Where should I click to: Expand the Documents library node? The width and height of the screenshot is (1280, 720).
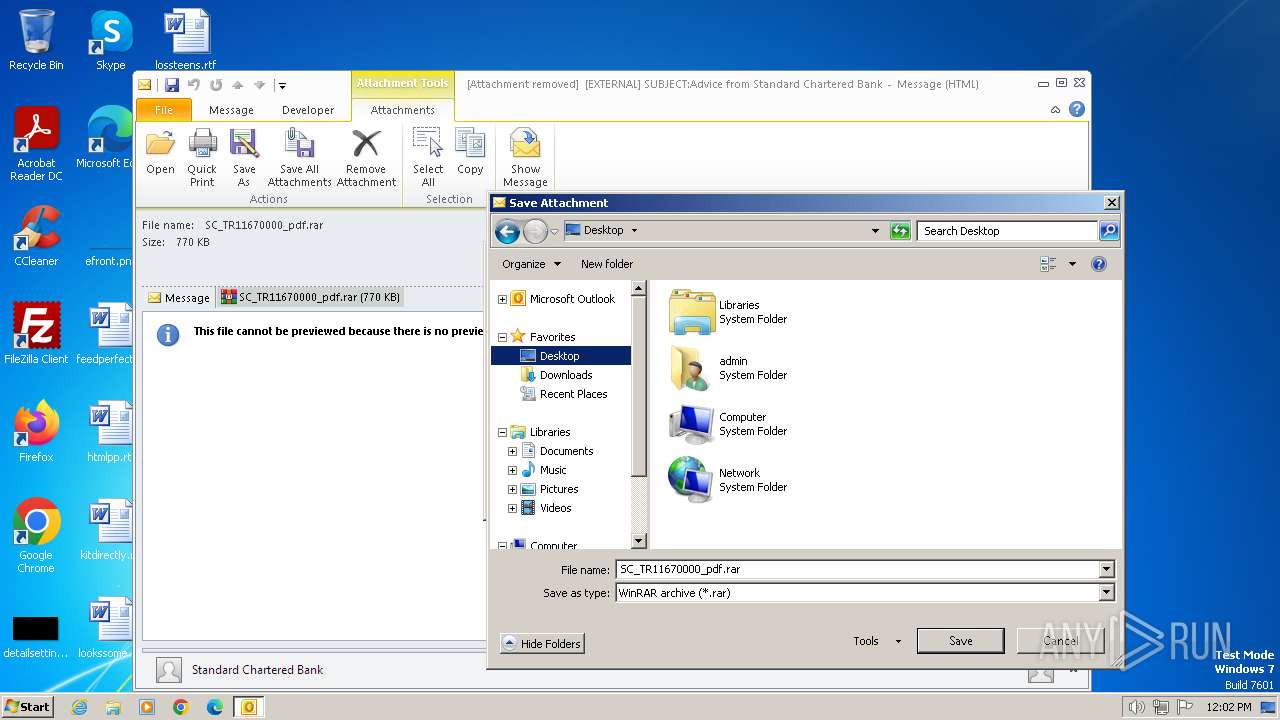click(x=512, y=451)
